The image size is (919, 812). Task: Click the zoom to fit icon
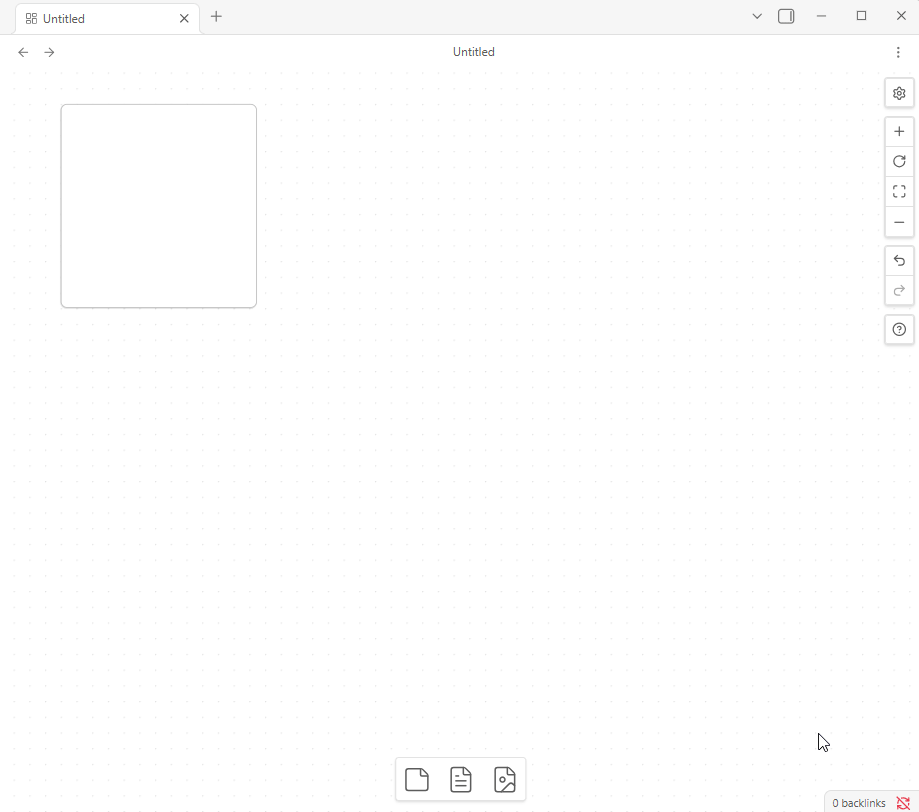[x=899, y=192]
